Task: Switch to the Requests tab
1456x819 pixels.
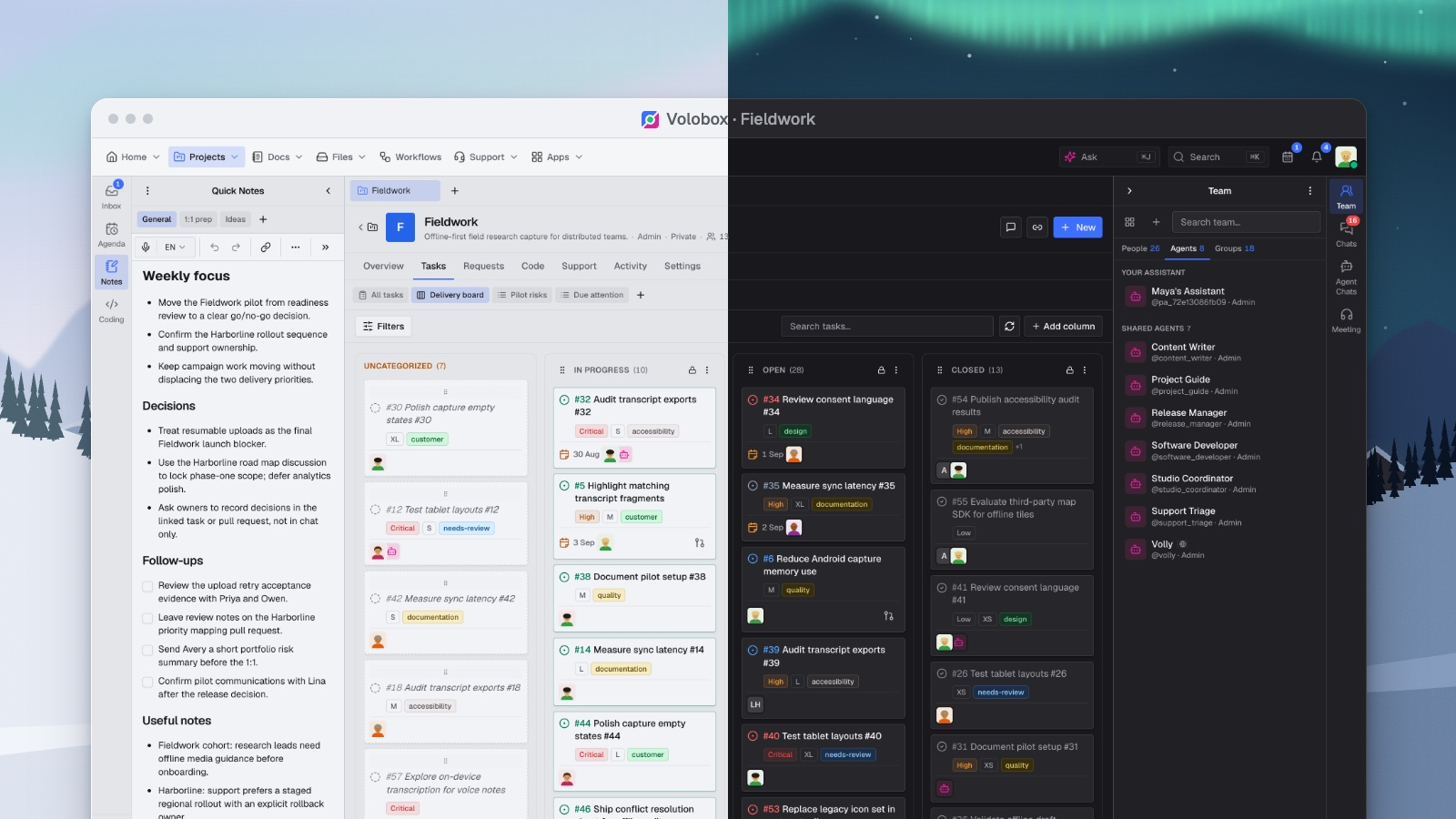Action: [483, 266]
